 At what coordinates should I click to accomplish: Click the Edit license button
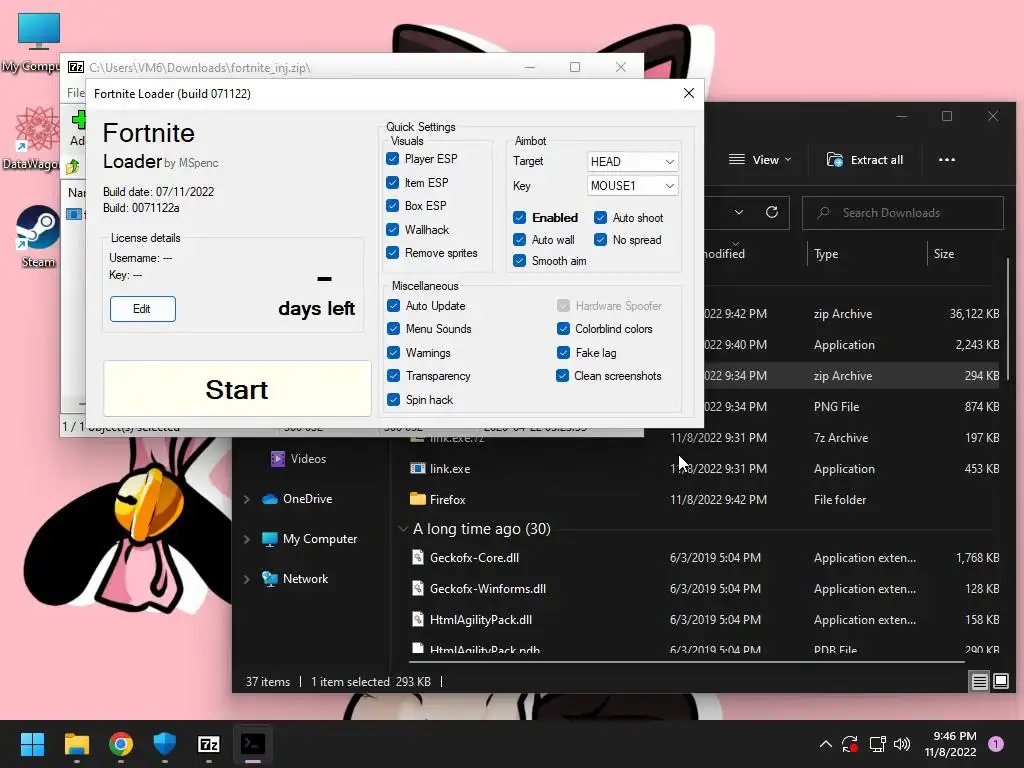(142, 309)
